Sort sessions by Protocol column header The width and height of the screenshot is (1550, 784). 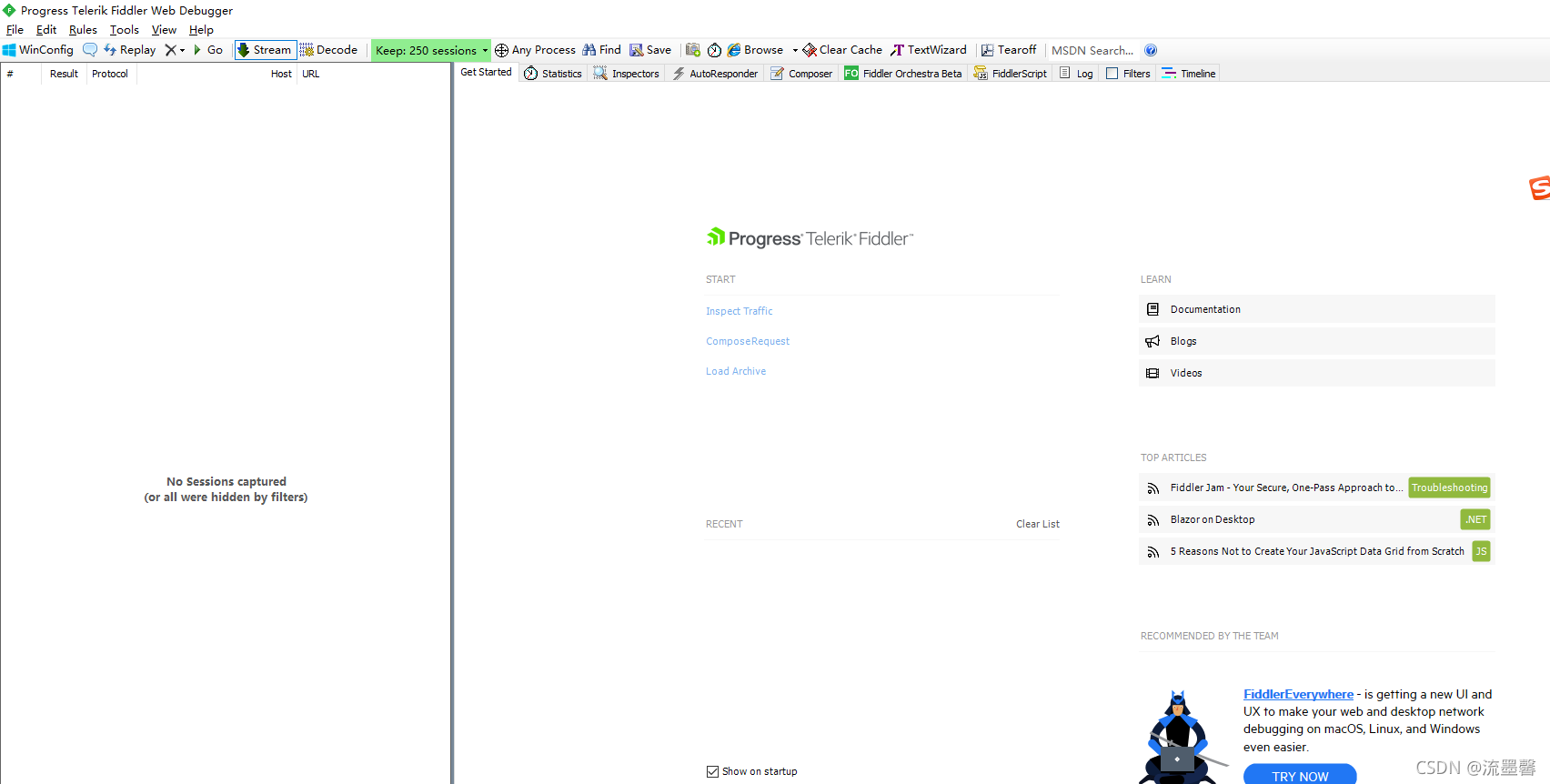(111, 74)
